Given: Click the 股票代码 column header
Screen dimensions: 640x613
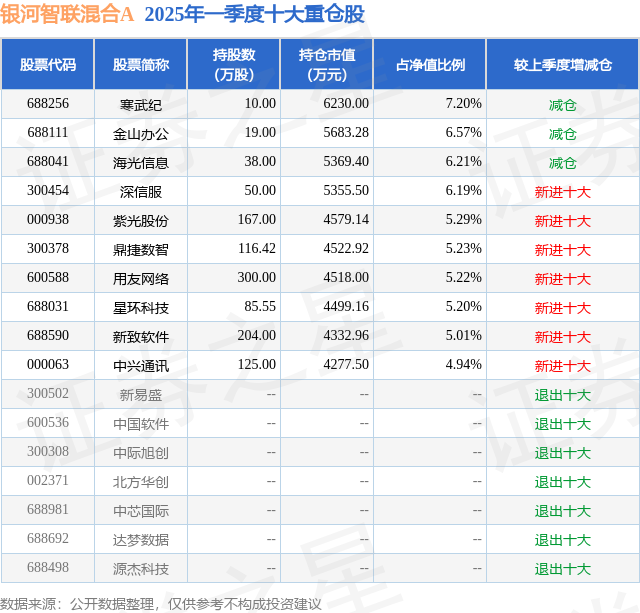Looking at the screenshot, I should coord(48,64).
